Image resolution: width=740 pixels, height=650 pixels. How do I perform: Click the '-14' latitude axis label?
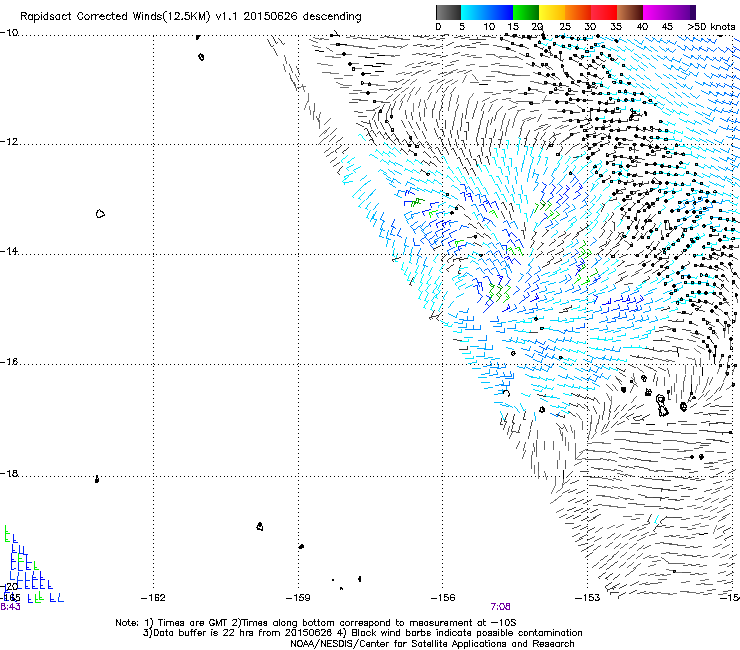[x=9, y=251]
